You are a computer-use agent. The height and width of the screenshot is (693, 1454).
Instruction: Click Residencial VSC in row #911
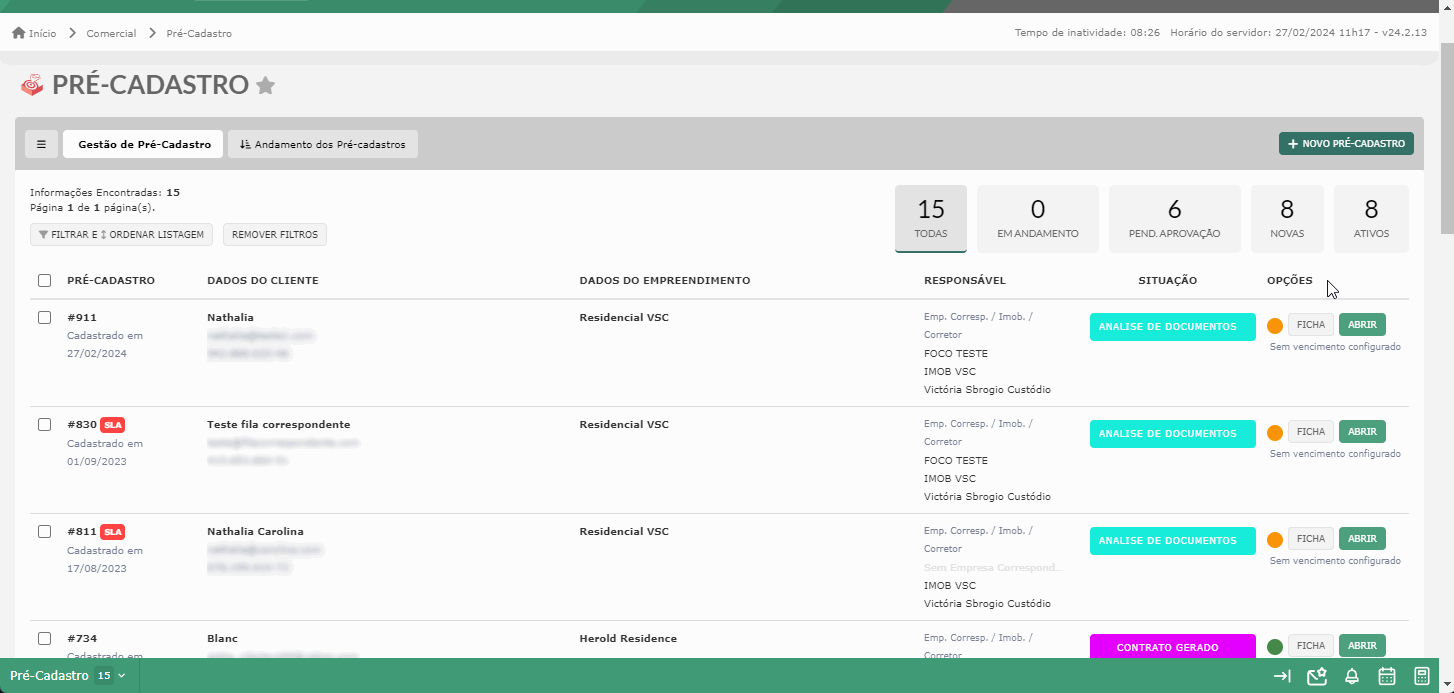[x=624, y=317]
